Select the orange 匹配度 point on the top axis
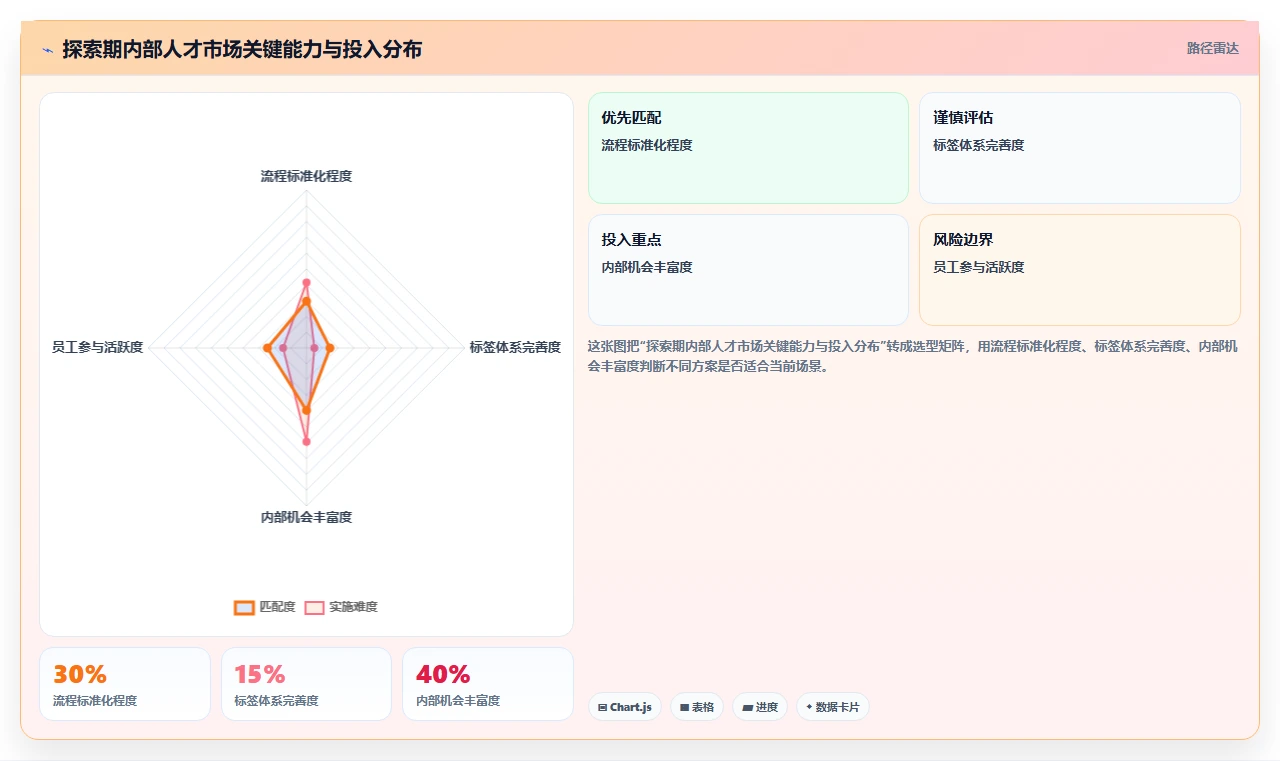Image resolution: width=1280 pixels, height=761 pixels. (306, 301)
